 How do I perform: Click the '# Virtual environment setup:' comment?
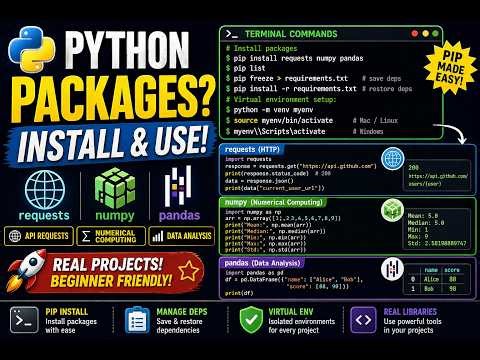click(281, 99)
